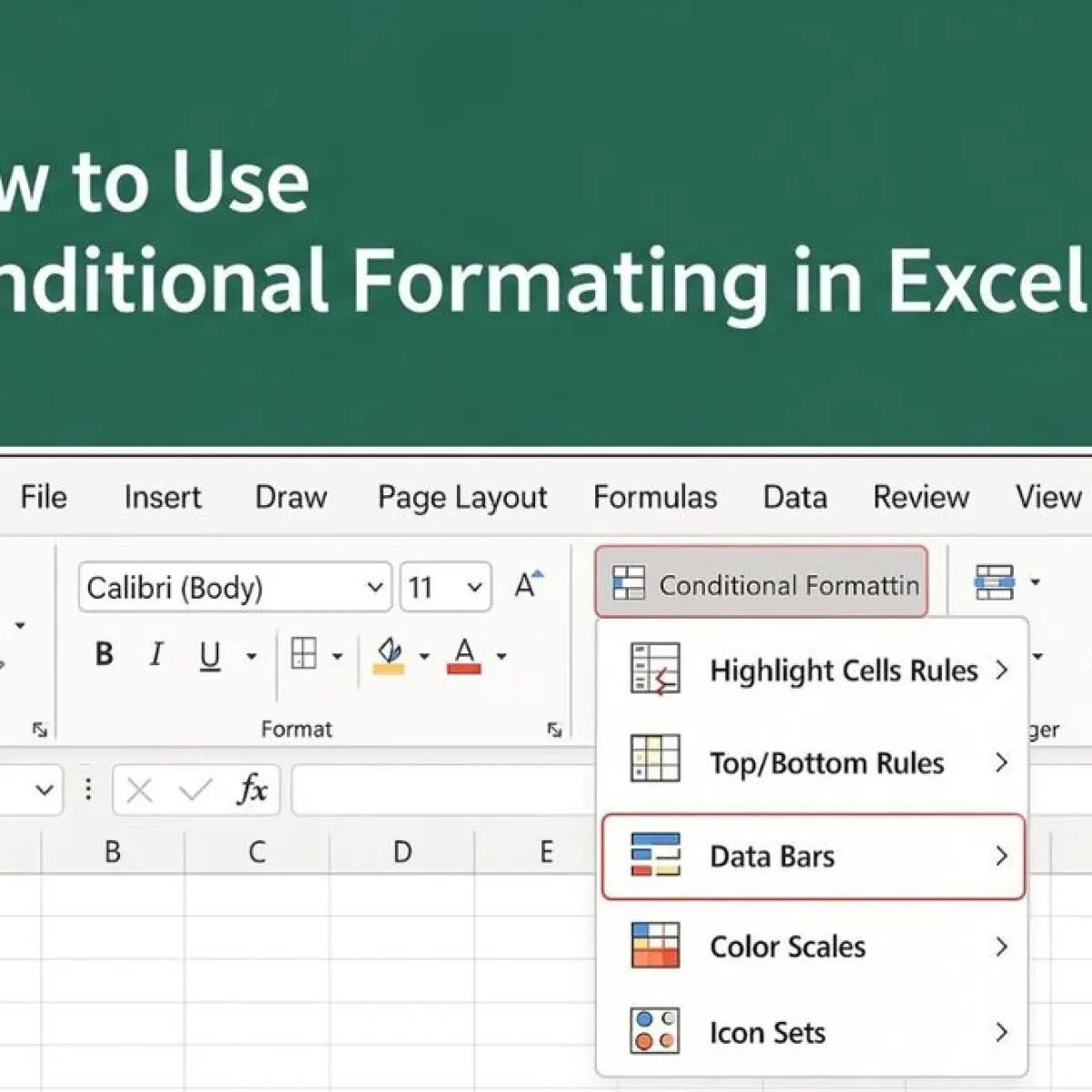The image size is (1092, 1092).
Task: Click into the formula bar field
Action: [444, 789]
